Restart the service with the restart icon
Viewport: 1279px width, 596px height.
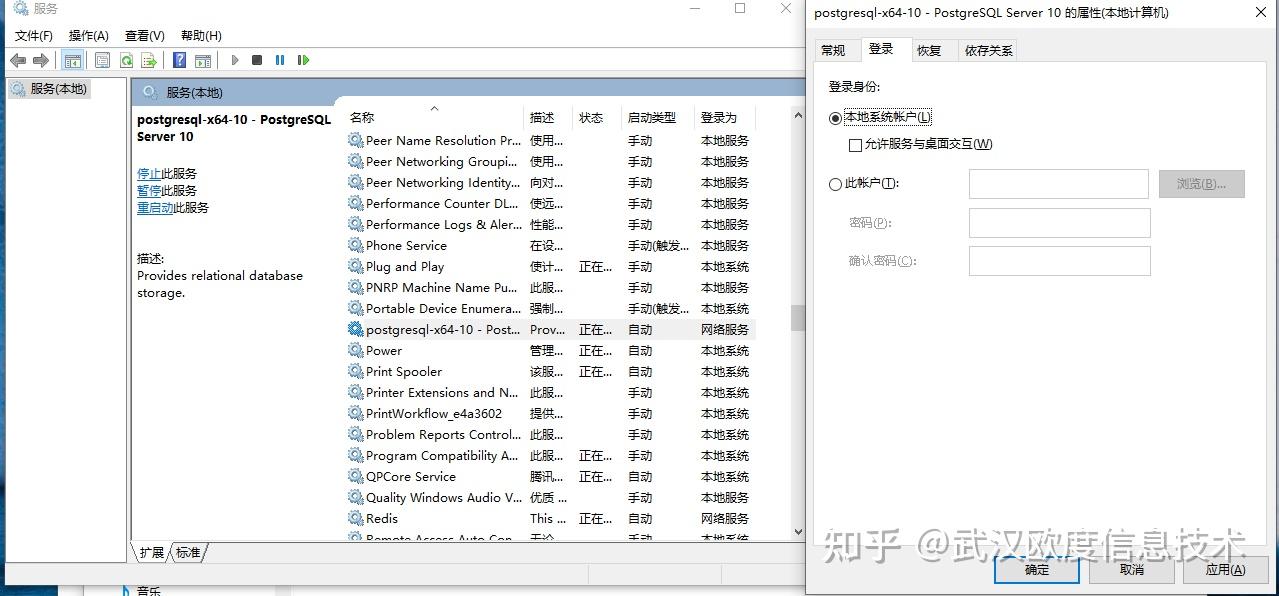303,60
